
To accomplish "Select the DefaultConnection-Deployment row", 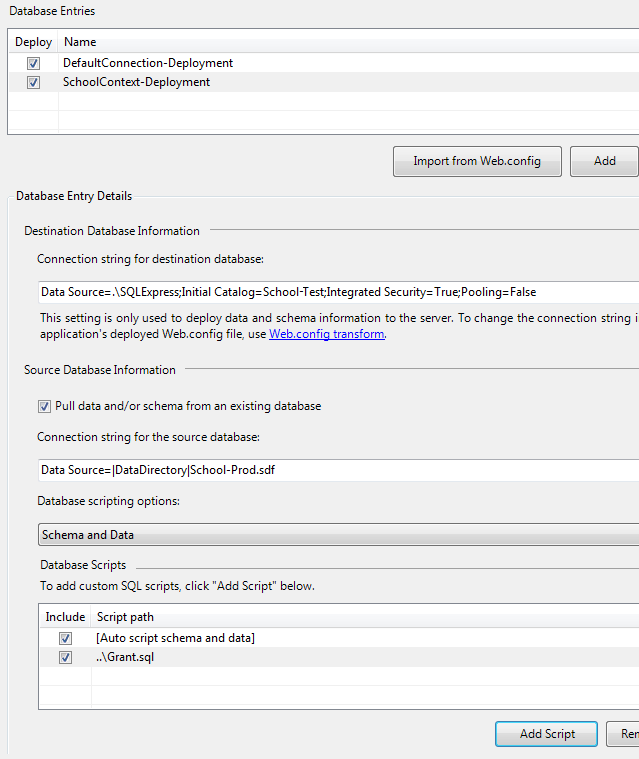I will click(148, 63).
